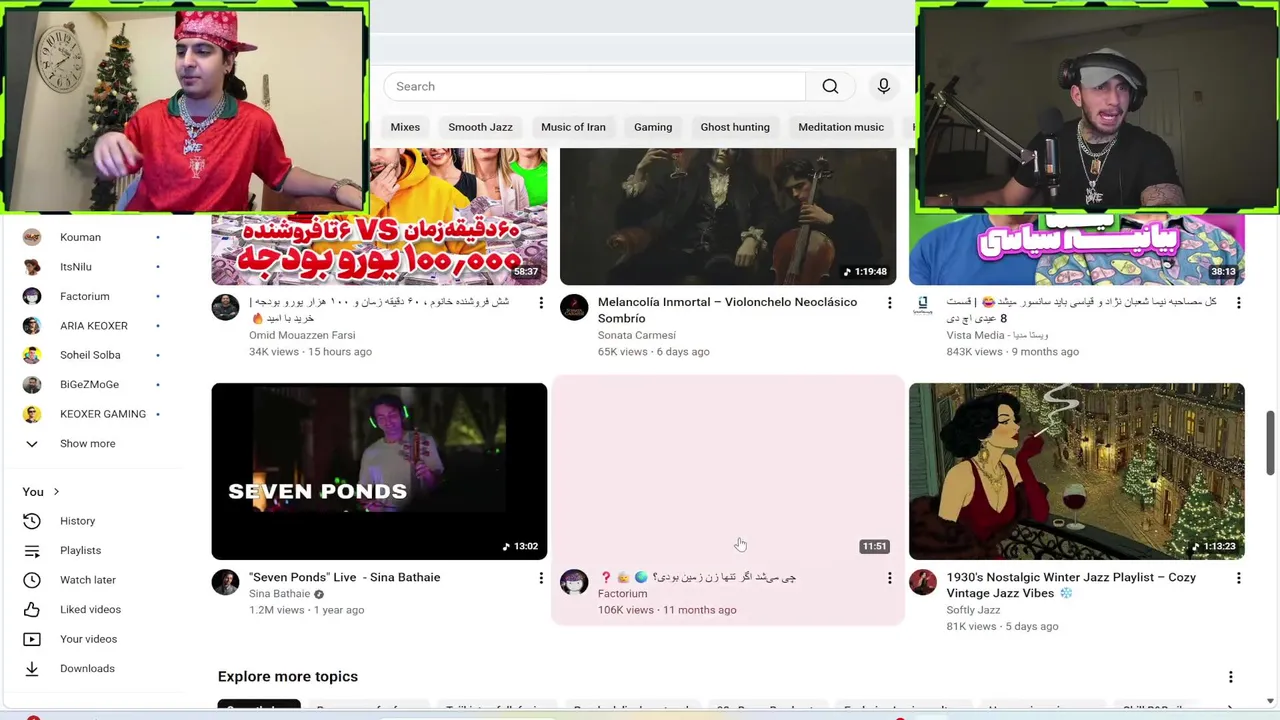Open Factorium subscription in sidebar

point(84,296)
